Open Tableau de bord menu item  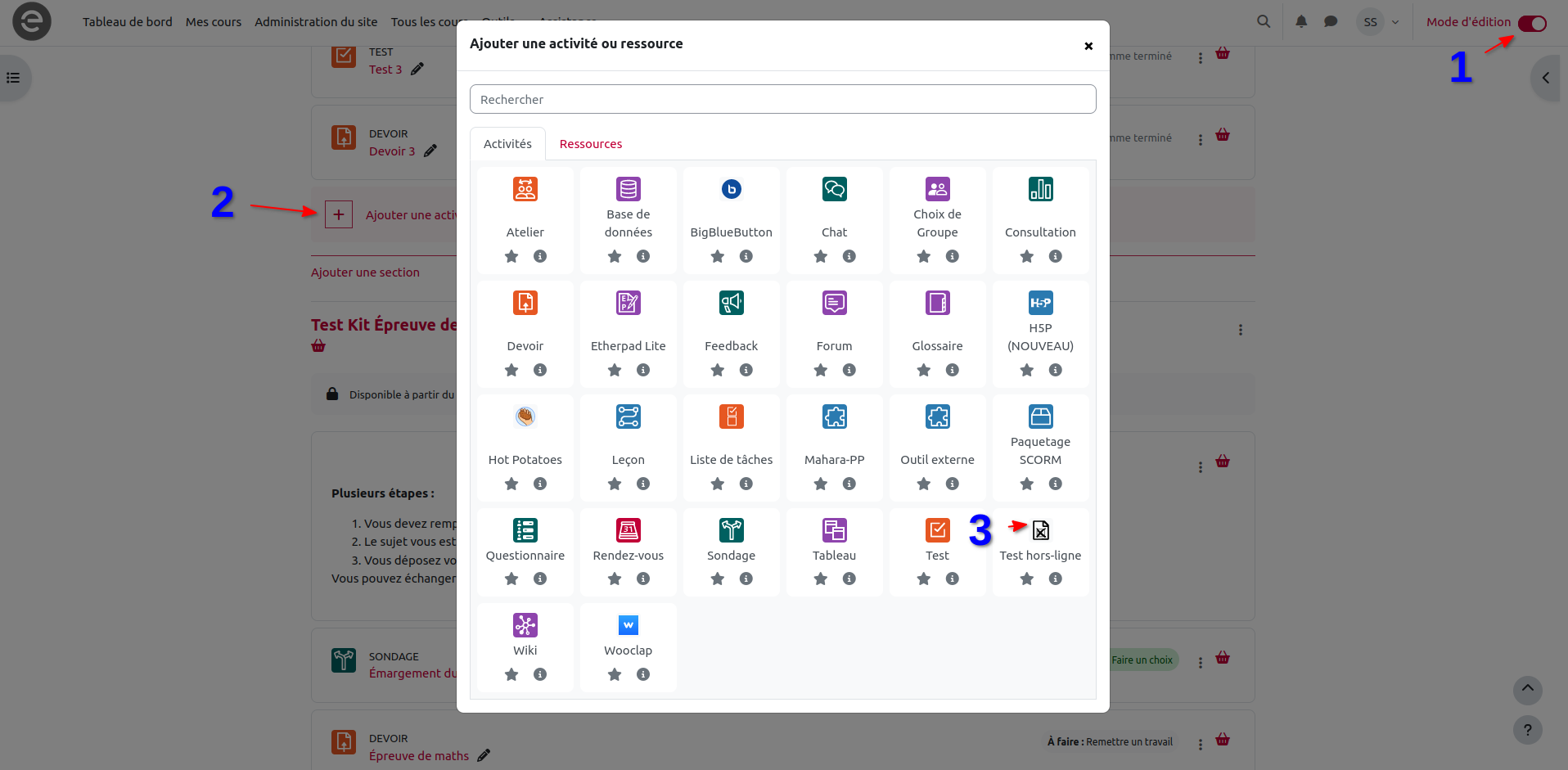[127, 22]
